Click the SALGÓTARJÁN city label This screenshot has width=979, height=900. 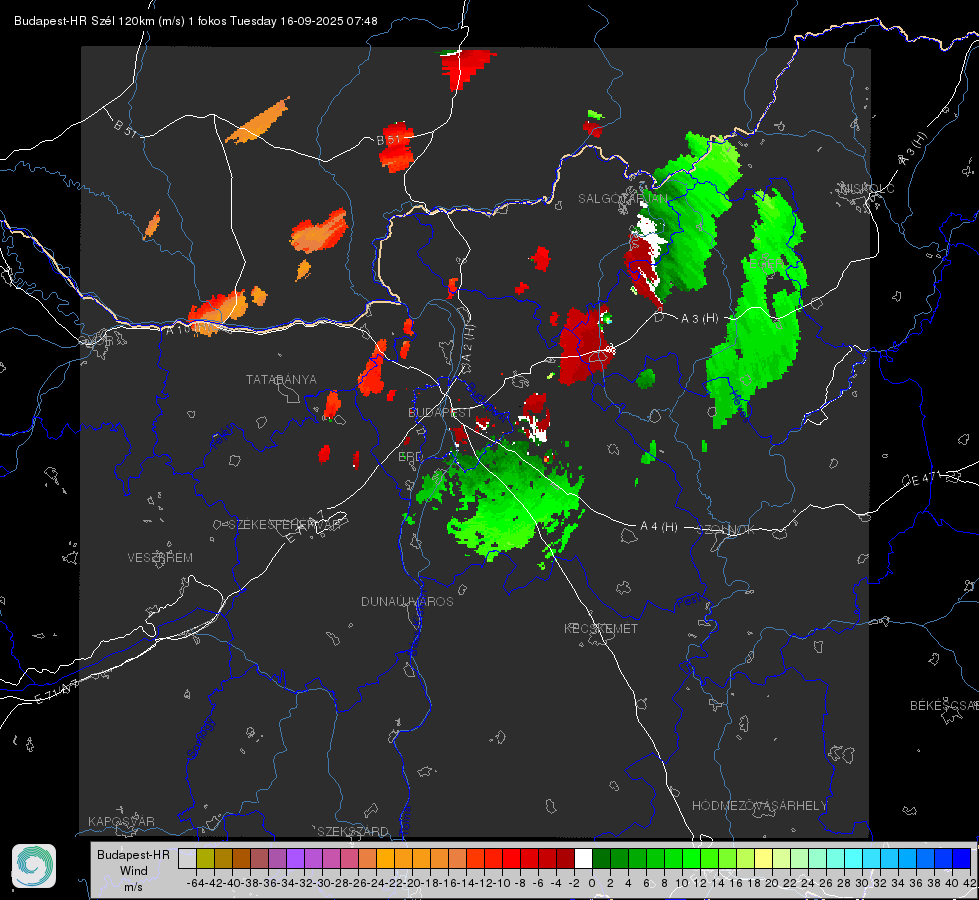point(622,199)
